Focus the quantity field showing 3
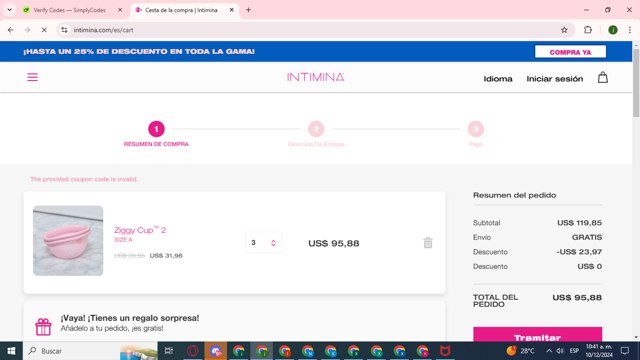This screenshot has height=360, width=640. [263, 242]
